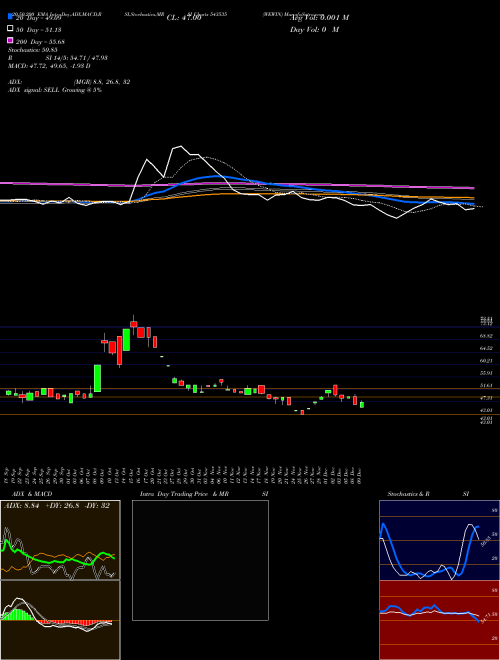Viewport: 500px width, 660px height.
Task: Open the empty Intra Day Trading Price panel
Action: [200, 560]
